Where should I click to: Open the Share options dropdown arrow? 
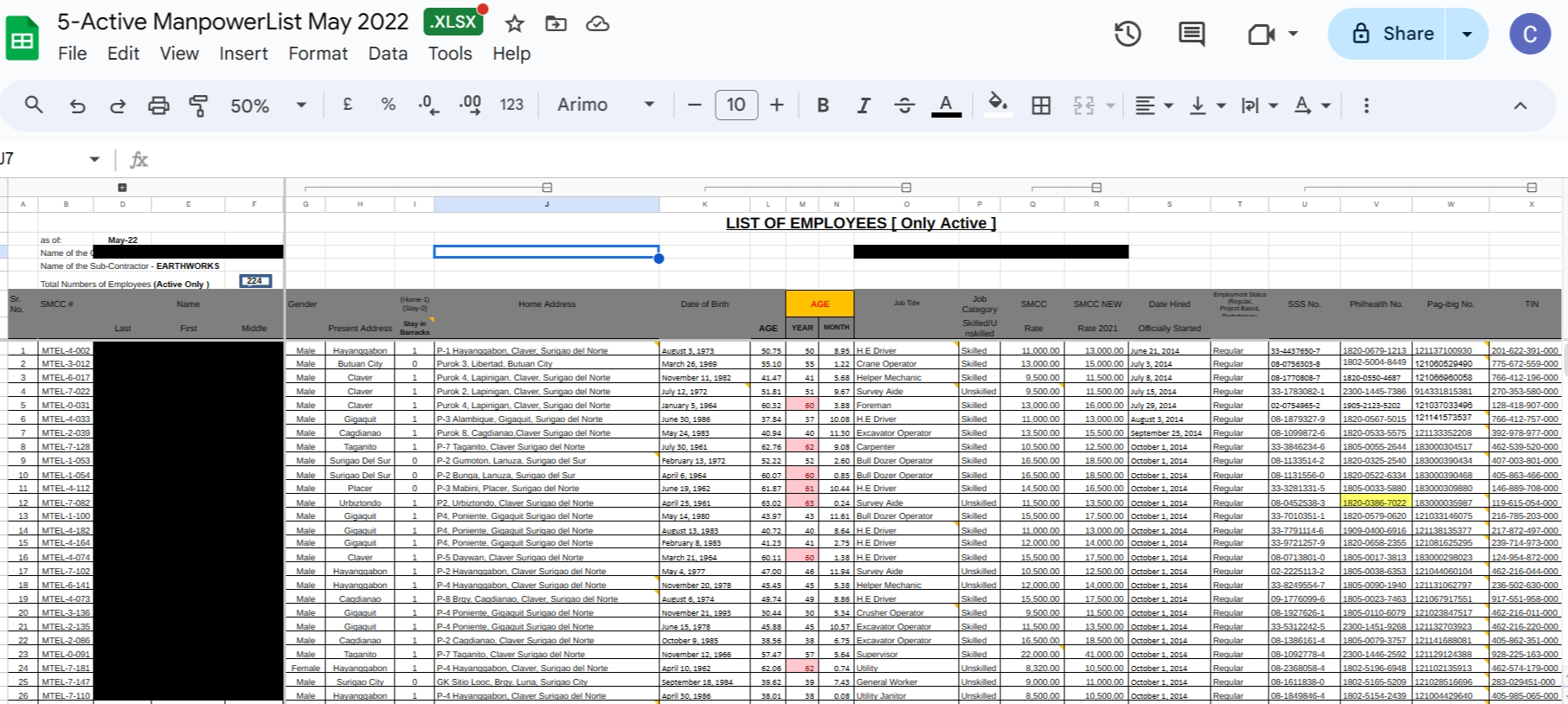point(1467,35)
